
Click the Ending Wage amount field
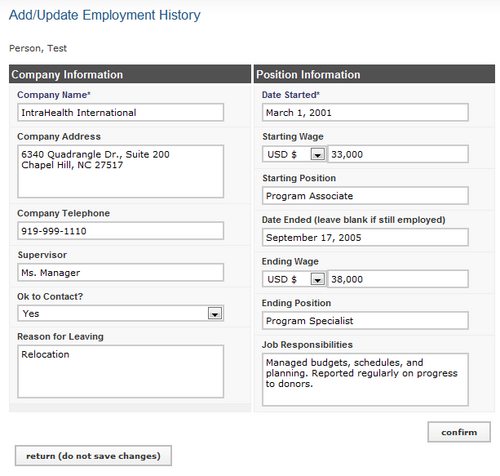(398, 279)
